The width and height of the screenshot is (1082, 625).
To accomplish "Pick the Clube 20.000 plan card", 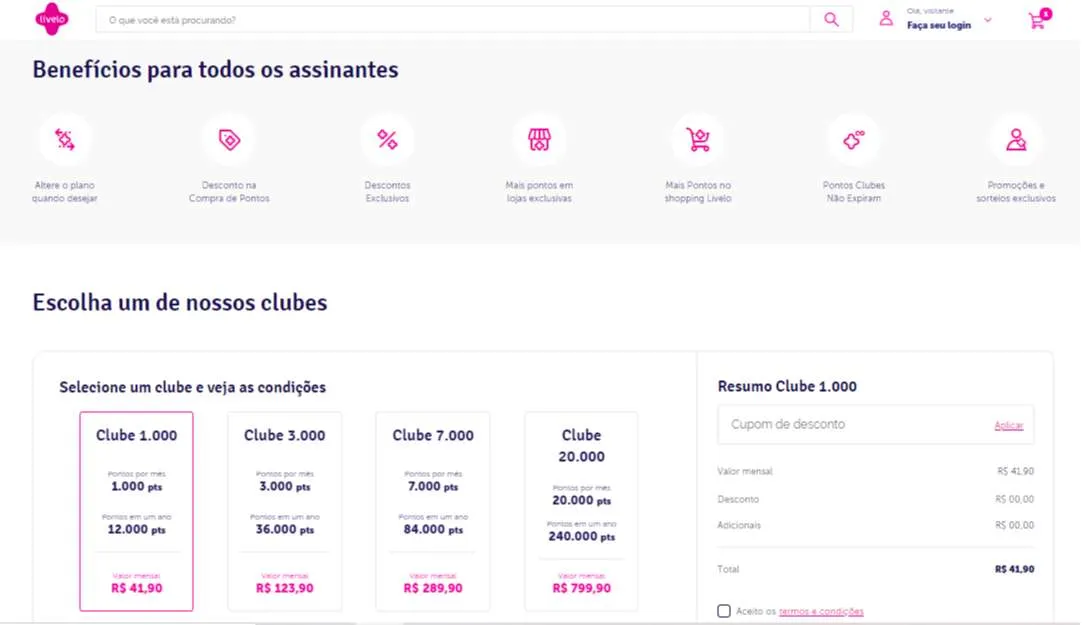I will 581,511.
